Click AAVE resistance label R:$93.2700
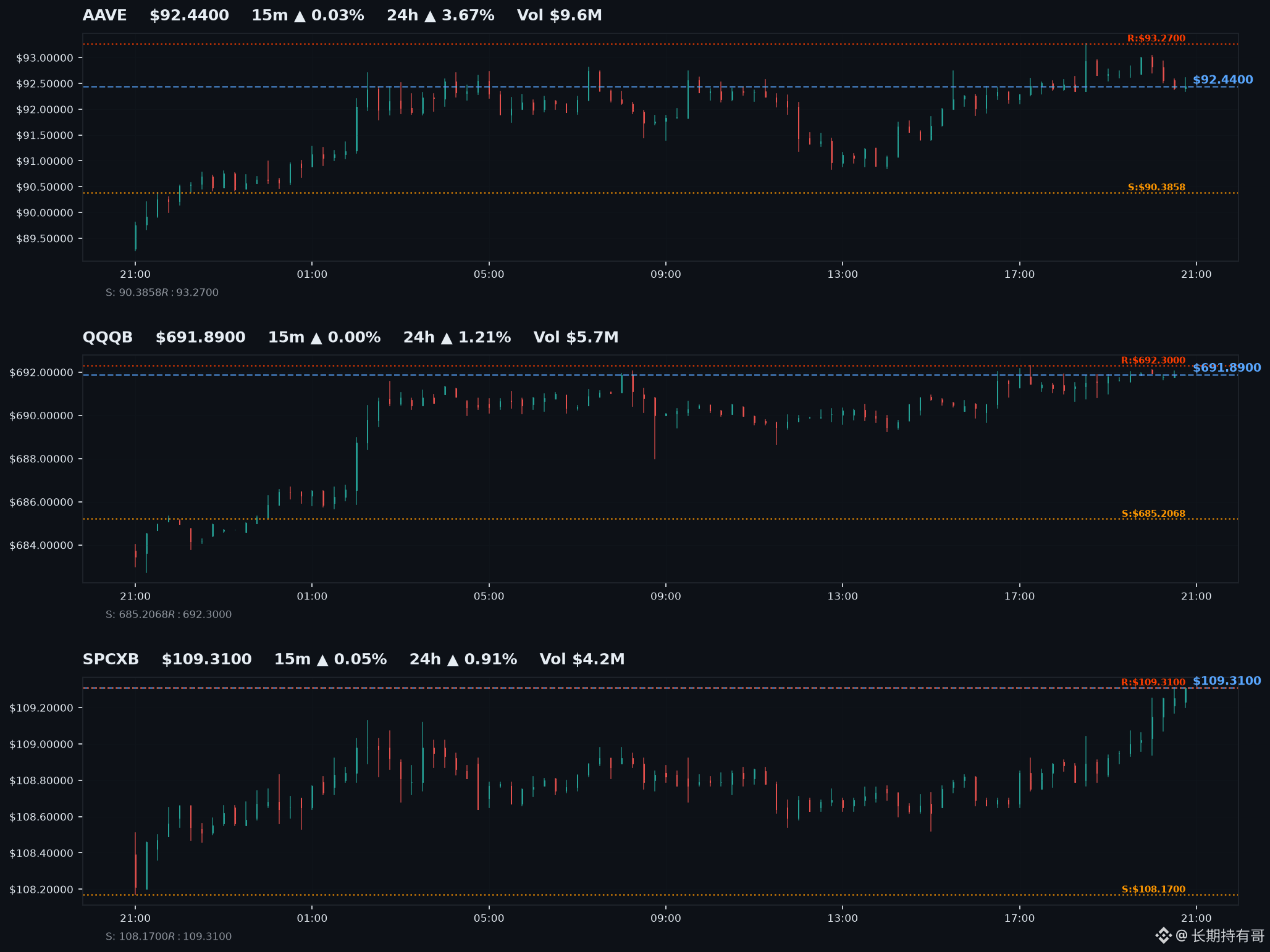Viewport: 1270px width, 952px height. coord(1156,38)
